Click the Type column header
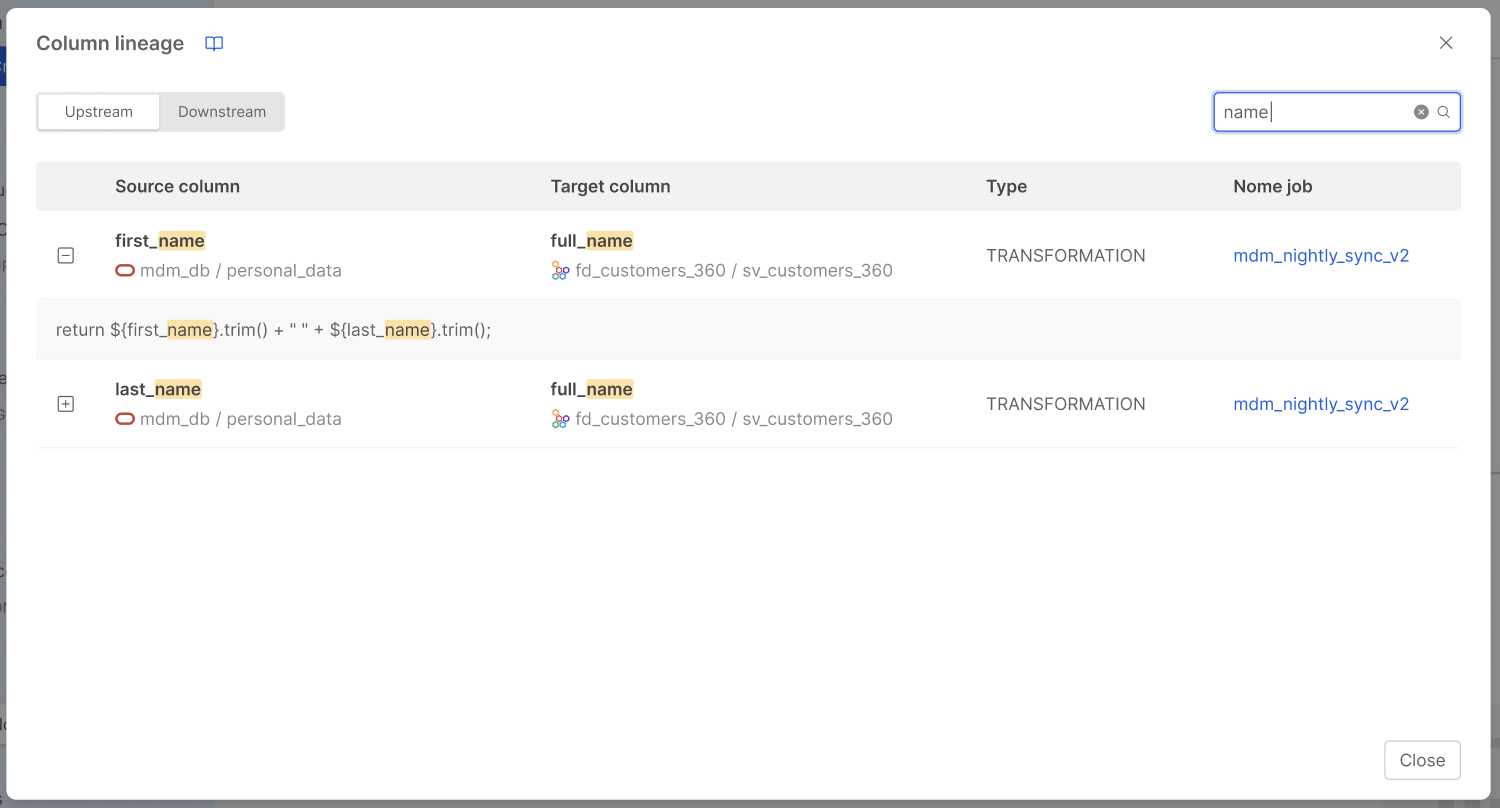Viewport: 1500px width, 808px height. click(x=1006, y=186)
